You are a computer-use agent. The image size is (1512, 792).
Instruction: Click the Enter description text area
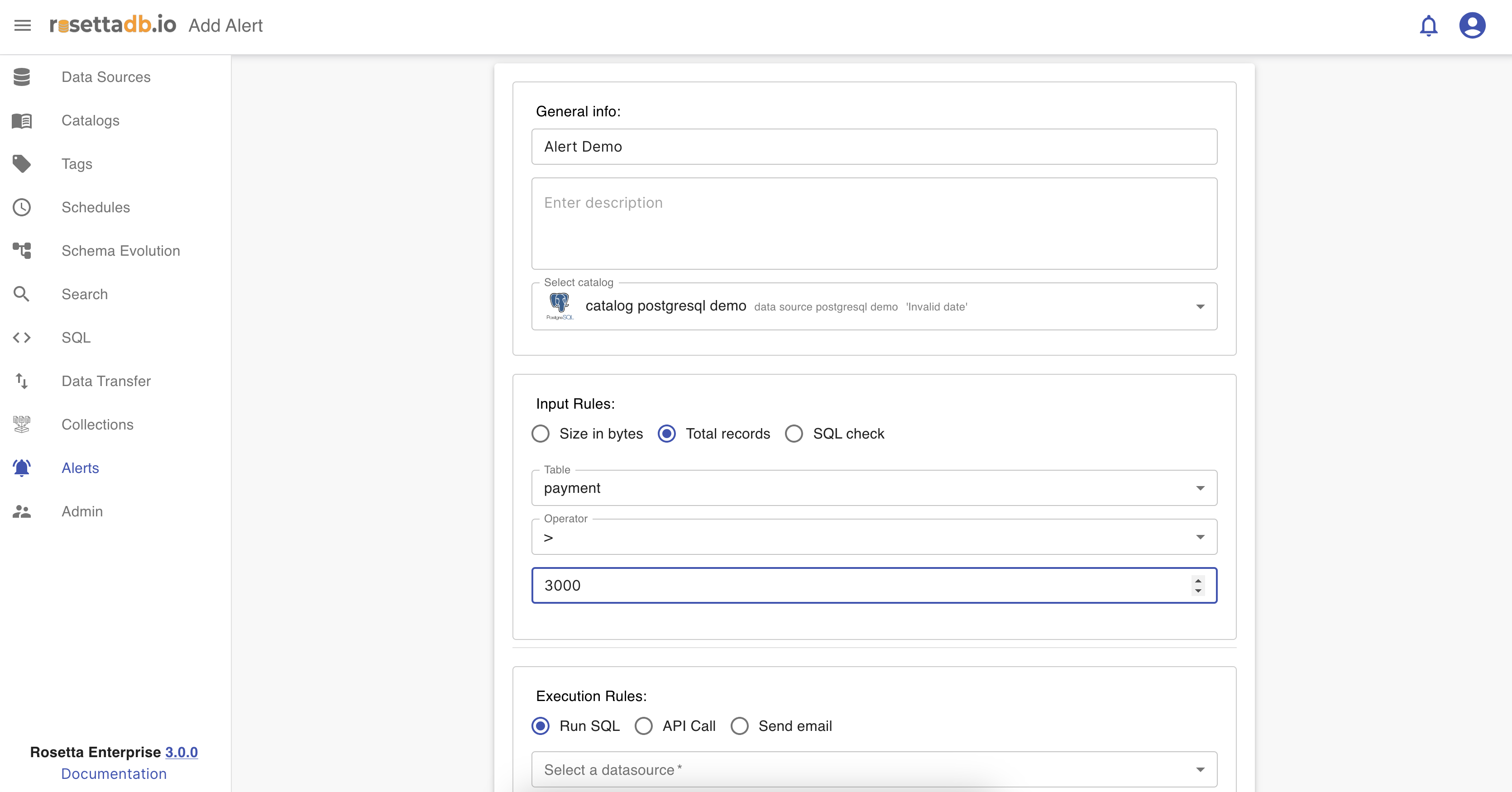tap(873, 224)
